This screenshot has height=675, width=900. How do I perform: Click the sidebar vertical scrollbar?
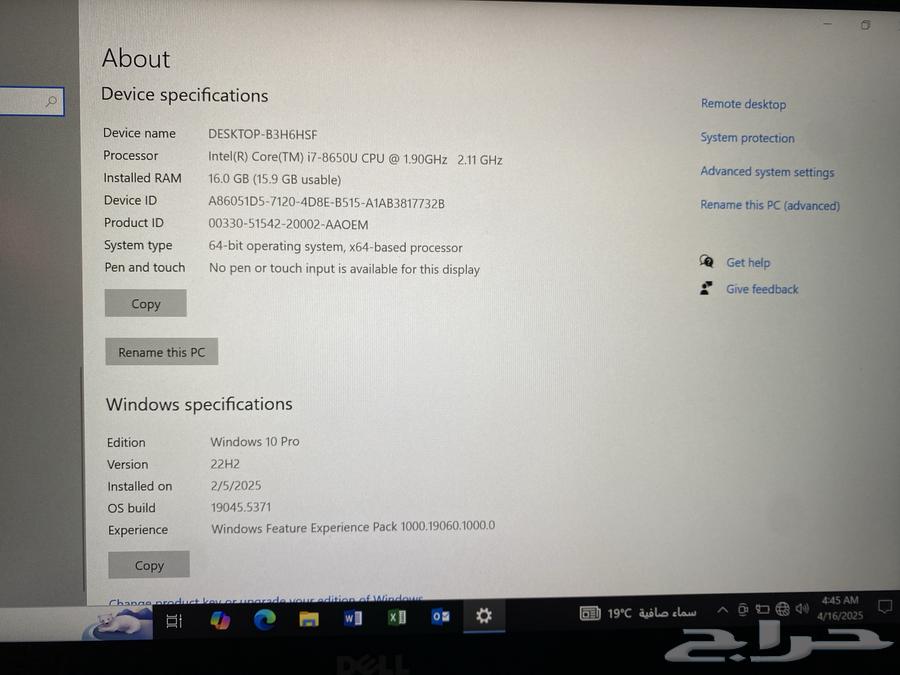pyautogui.click(x=83, y=479)
